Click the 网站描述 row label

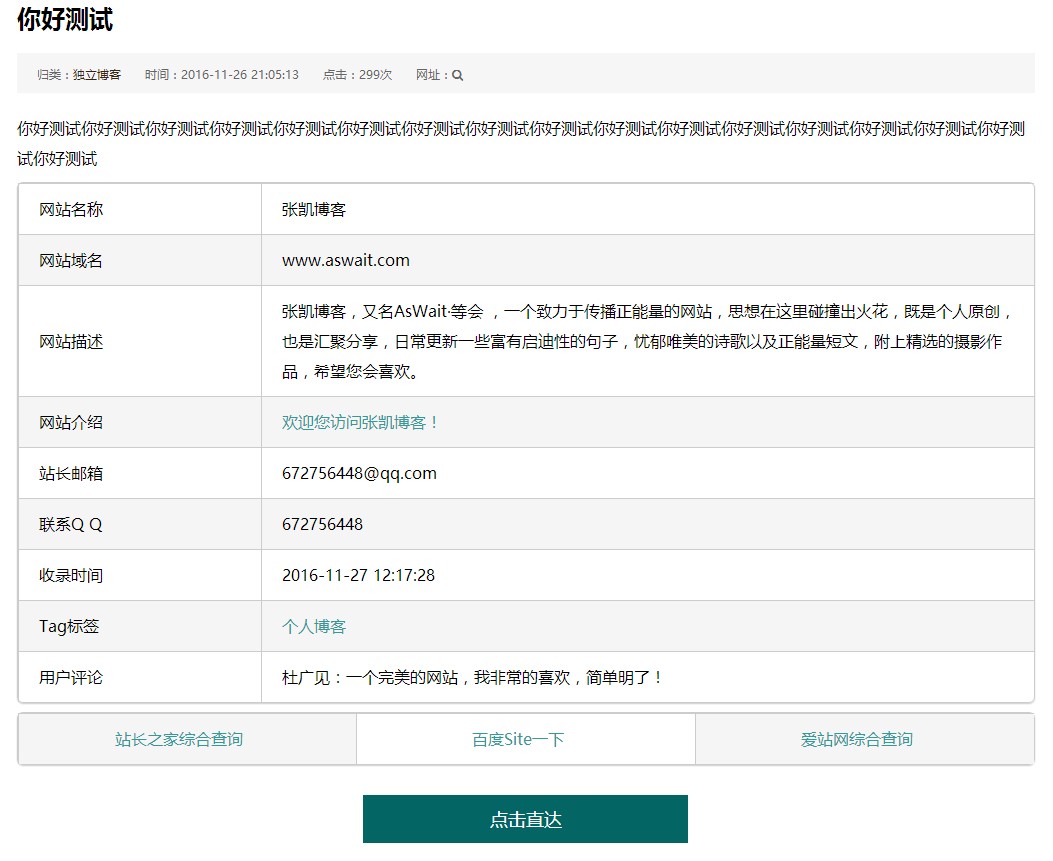pos(71,342)
